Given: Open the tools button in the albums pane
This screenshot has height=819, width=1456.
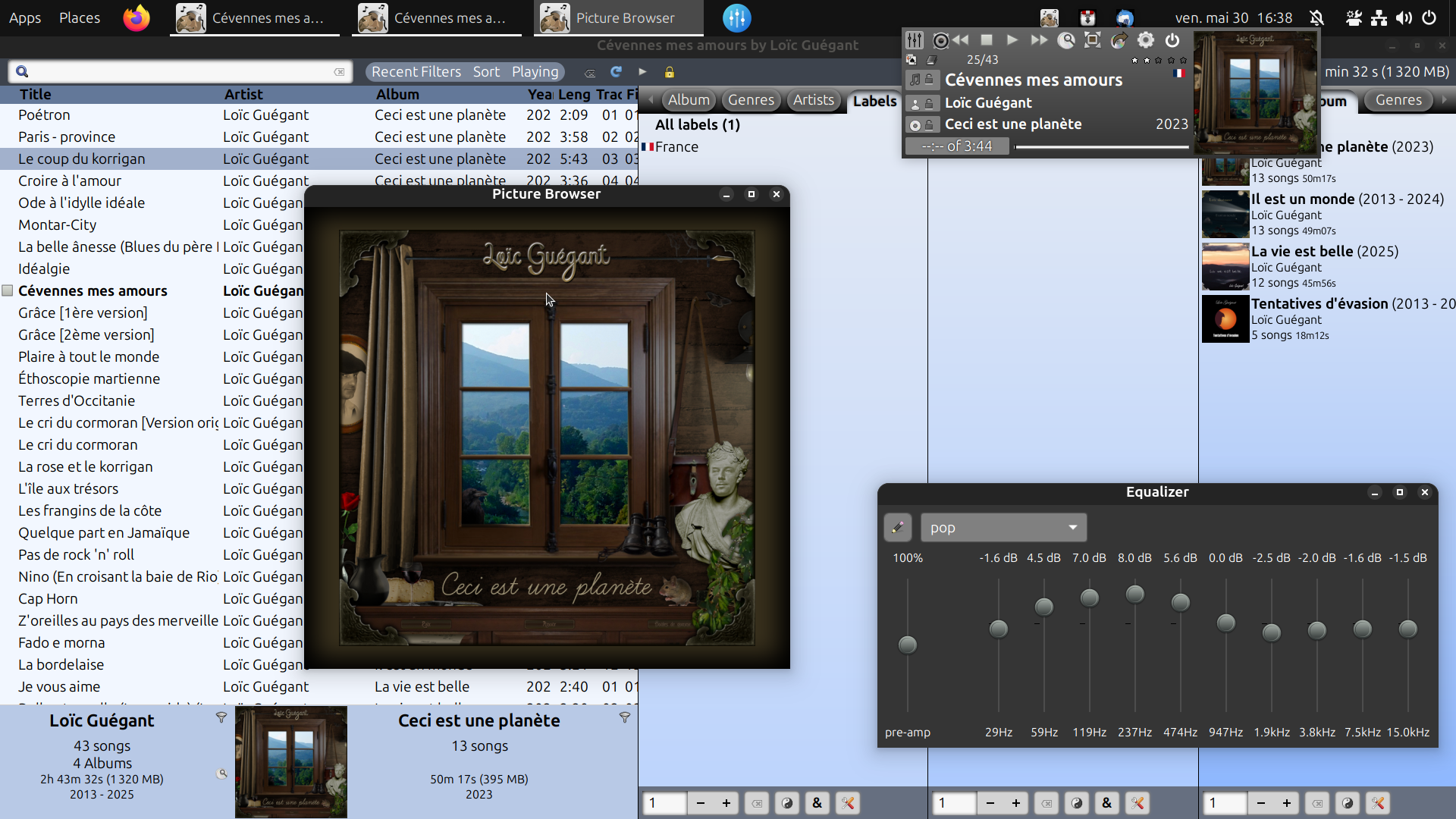Looking at the screenshot, I should pyautogui.click(x=1378, y=803).
